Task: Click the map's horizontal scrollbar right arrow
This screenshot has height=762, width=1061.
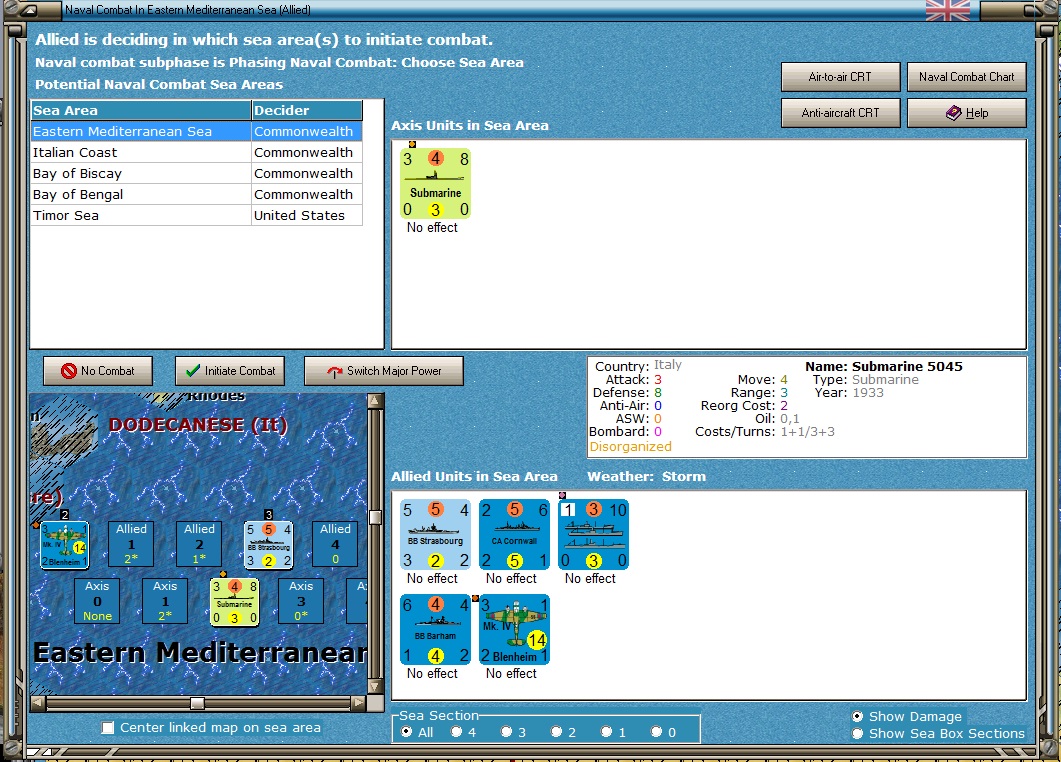Action: point(359,703)
